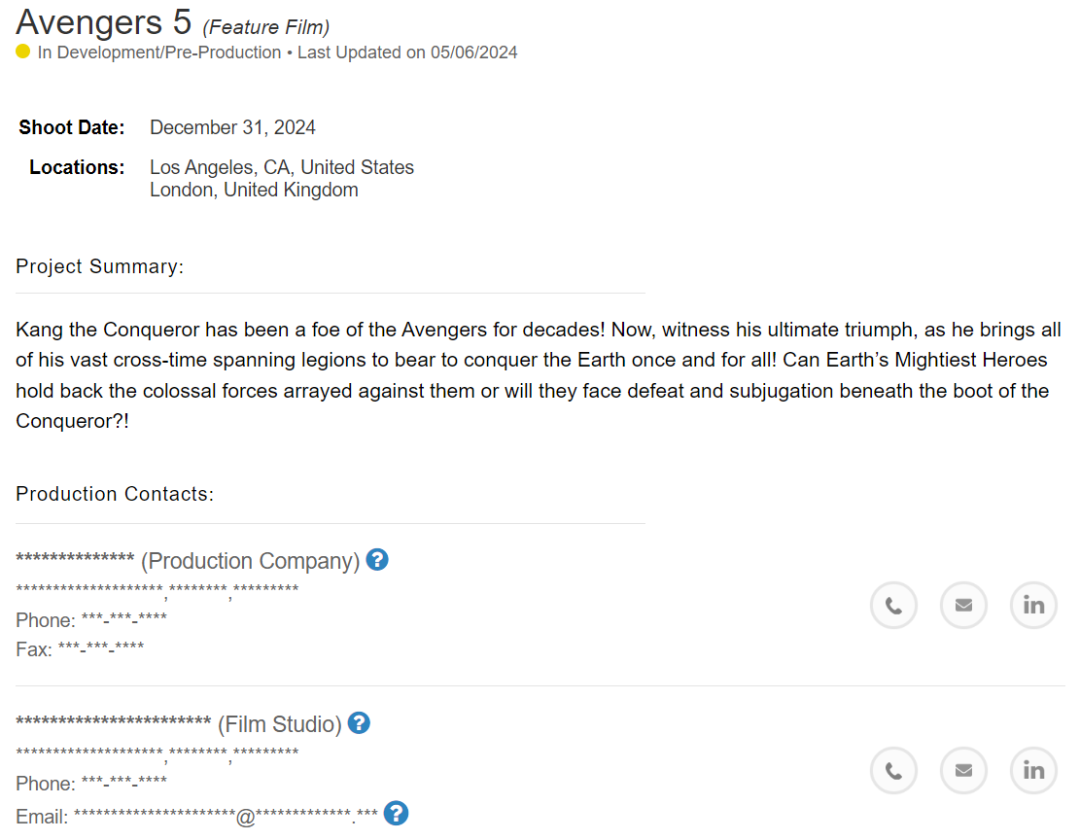Click the masked Film Studio email address

click(x=226, y=816)
